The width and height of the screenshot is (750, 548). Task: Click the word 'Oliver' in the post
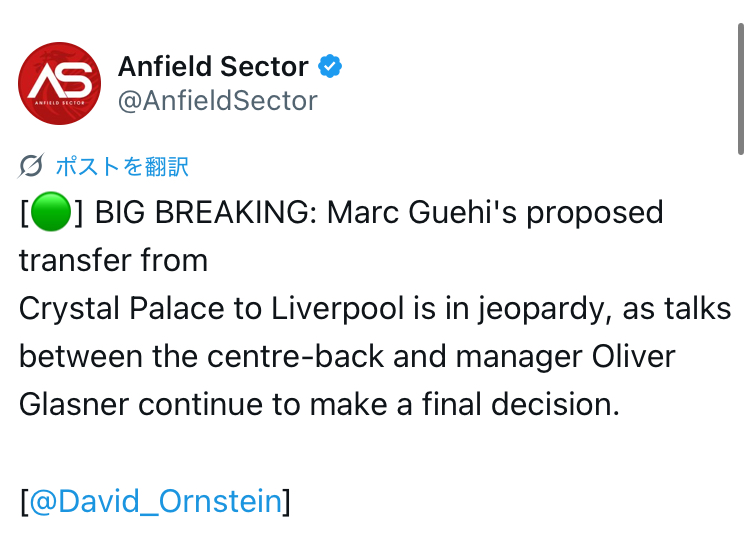633,357
